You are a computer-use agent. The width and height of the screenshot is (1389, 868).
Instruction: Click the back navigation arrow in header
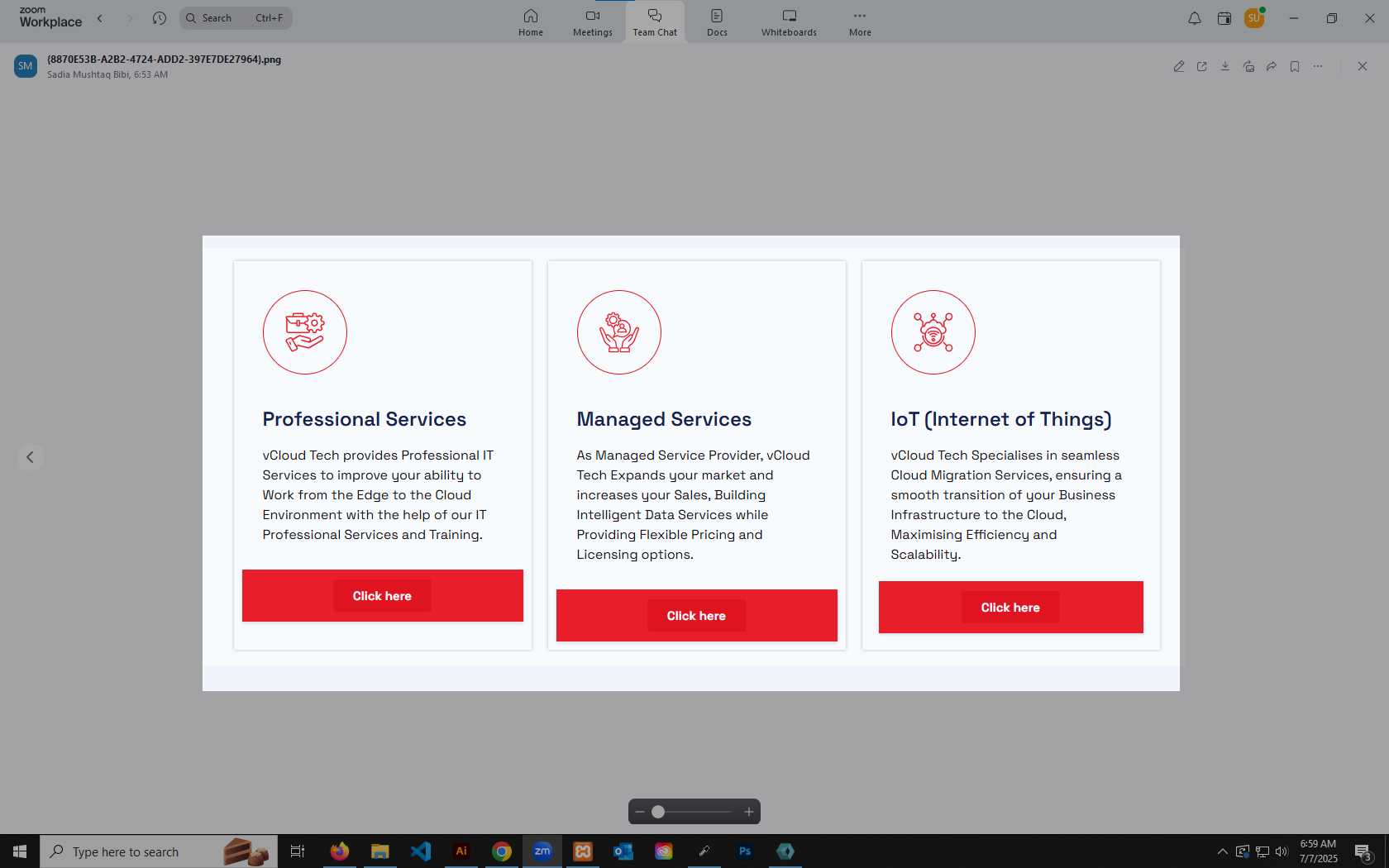pos(100,18)
